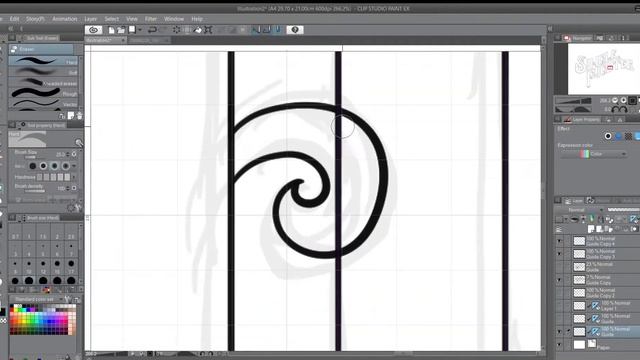Image resolution: width=640 pixels, height=360 pixels.
Task: Open the View menu
Action: pos(131,19)
